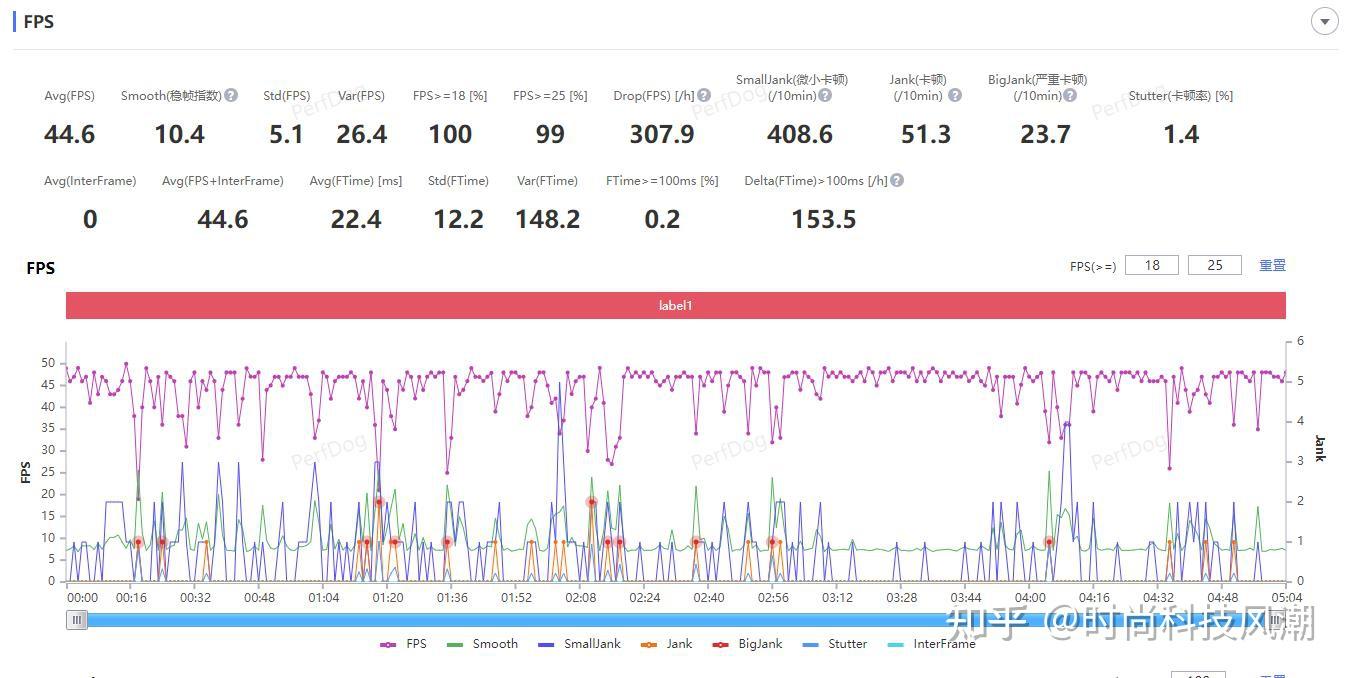Click the 04:00 tick on the time axis
This screenshot has width=1350, height=678.
(x=1030, y=598)
